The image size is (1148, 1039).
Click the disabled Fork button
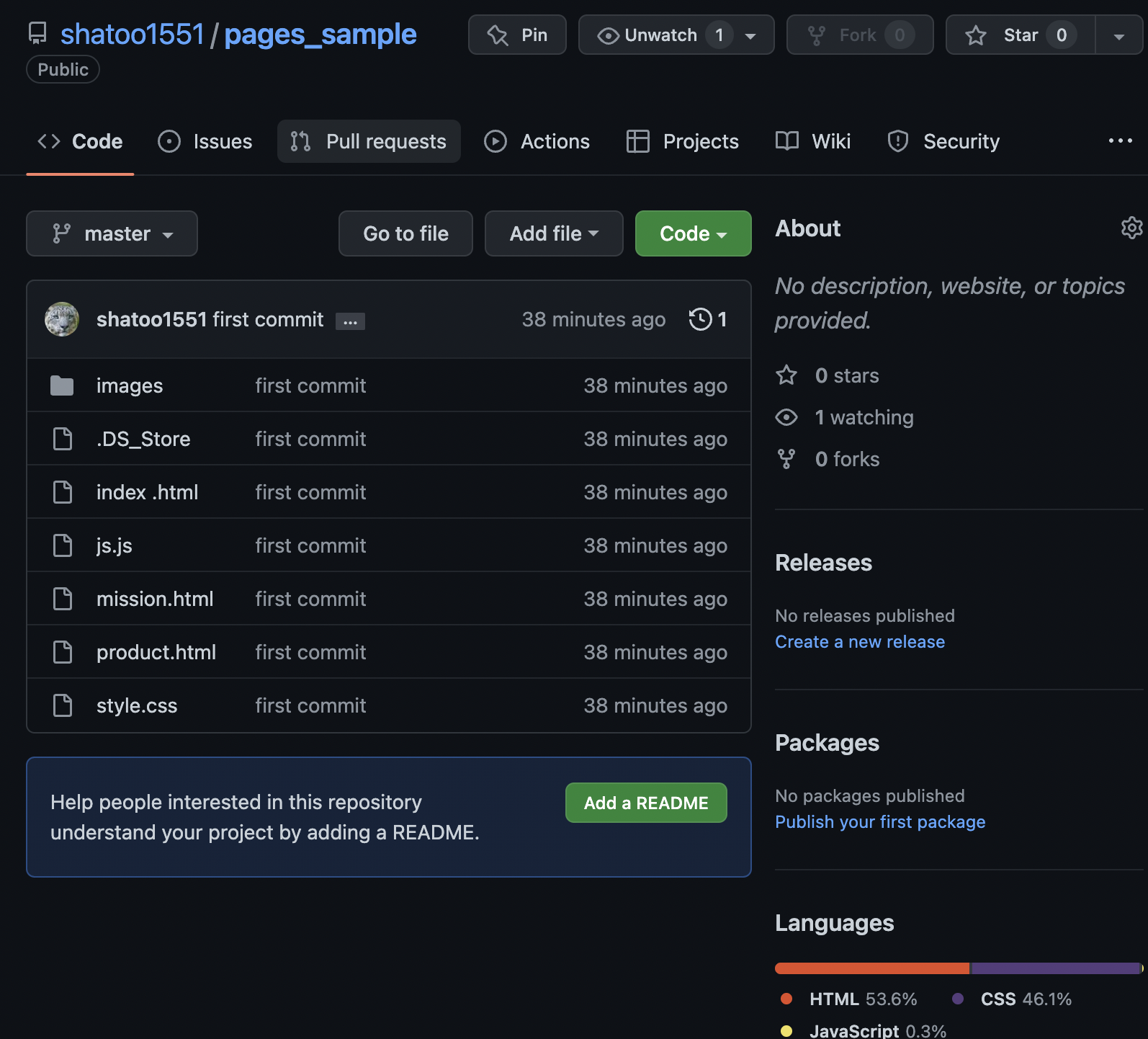(860, 35)
